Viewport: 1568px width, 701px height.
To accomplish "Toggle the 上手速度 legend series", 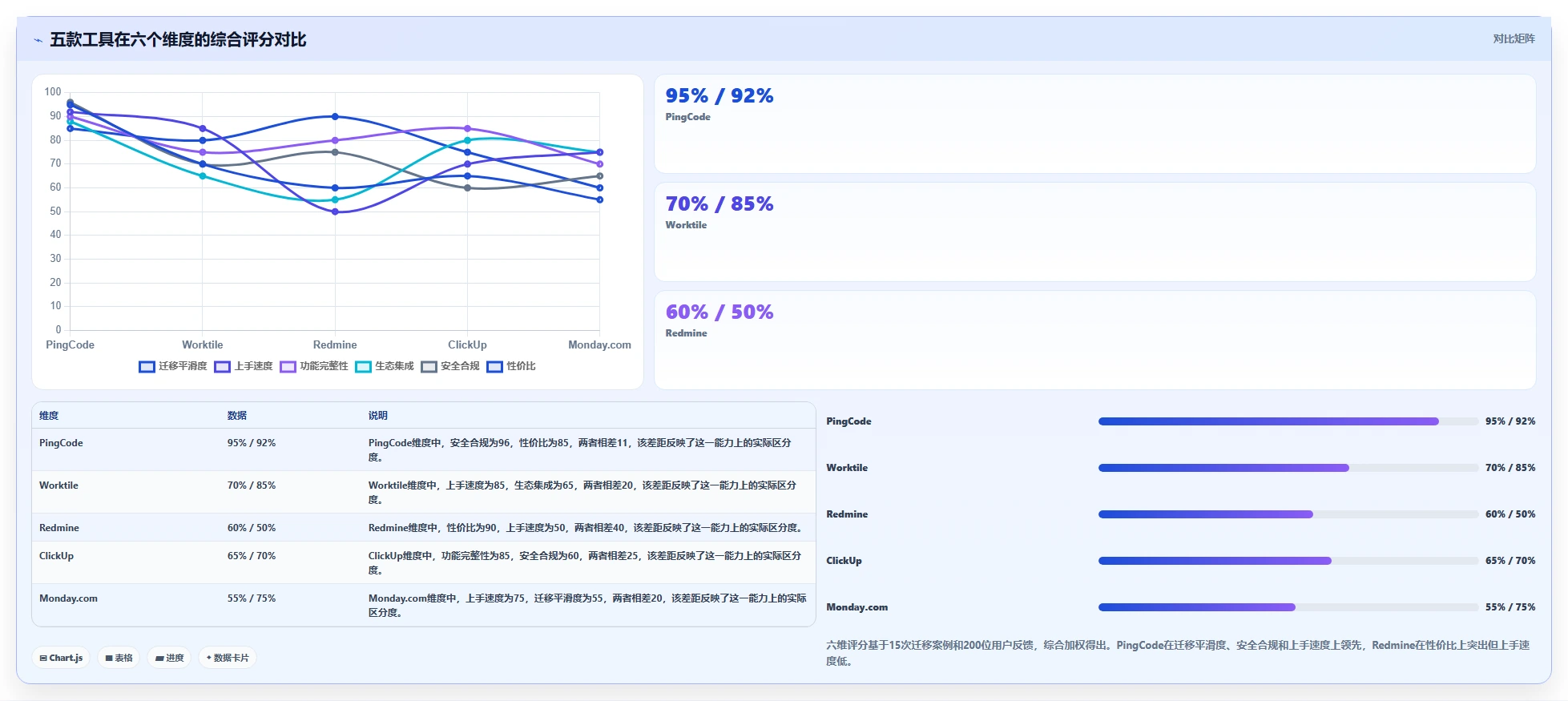I will [244, 366].
